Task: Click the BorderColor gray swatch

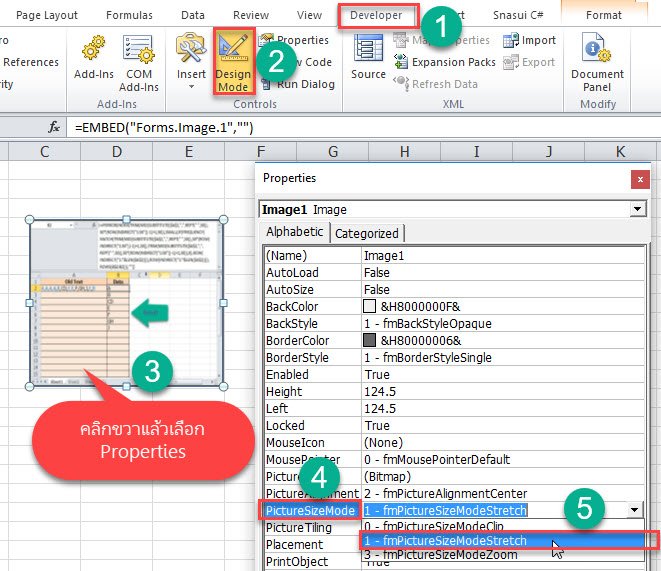Action: [x=370, y=339]
